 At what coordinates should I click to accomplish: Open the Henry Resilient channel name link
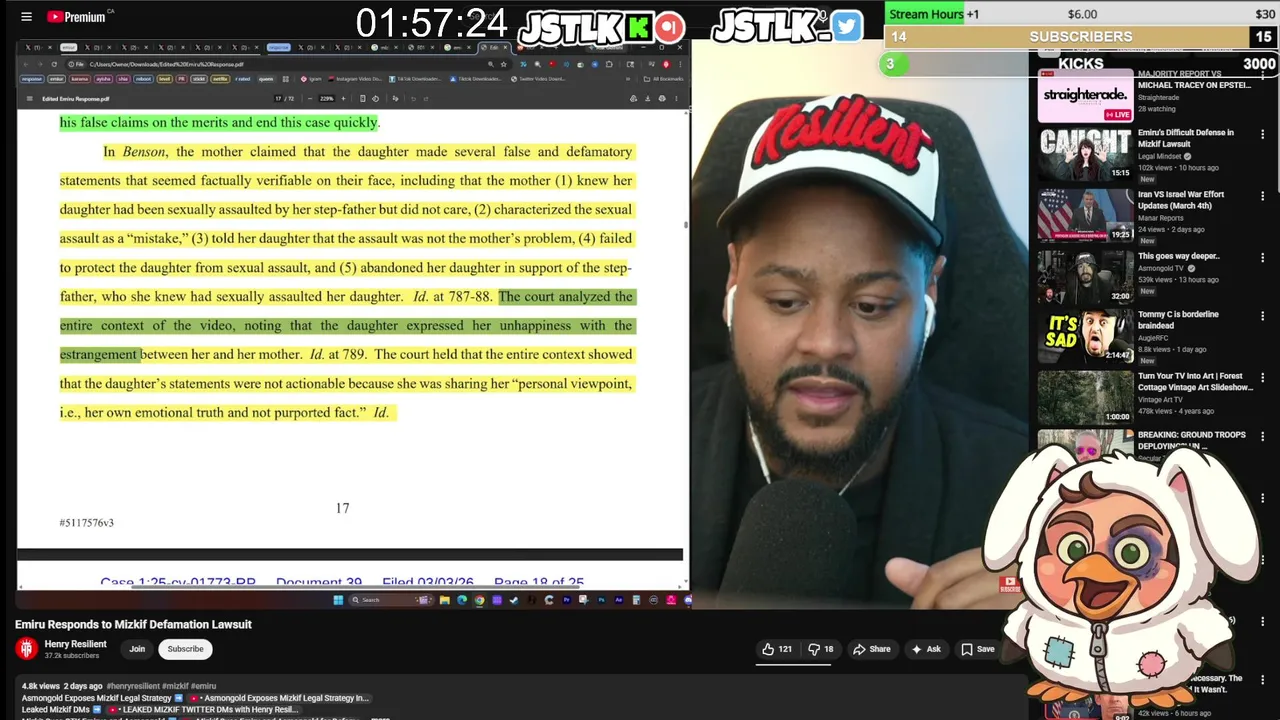[x=75, y=644]
